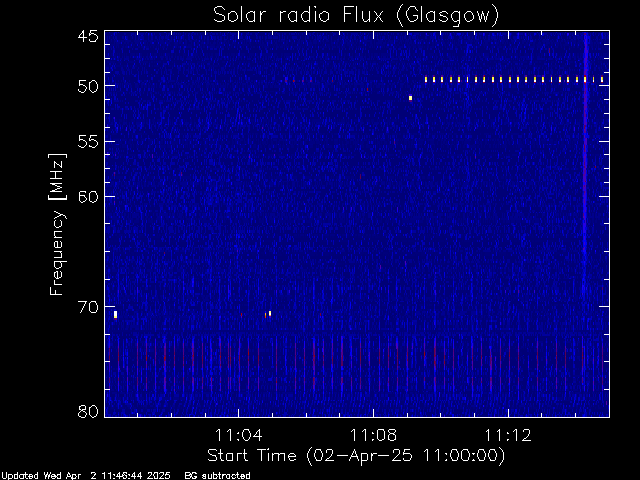
Task: Click the 11:12 time tick label
Action: point(508,435)
